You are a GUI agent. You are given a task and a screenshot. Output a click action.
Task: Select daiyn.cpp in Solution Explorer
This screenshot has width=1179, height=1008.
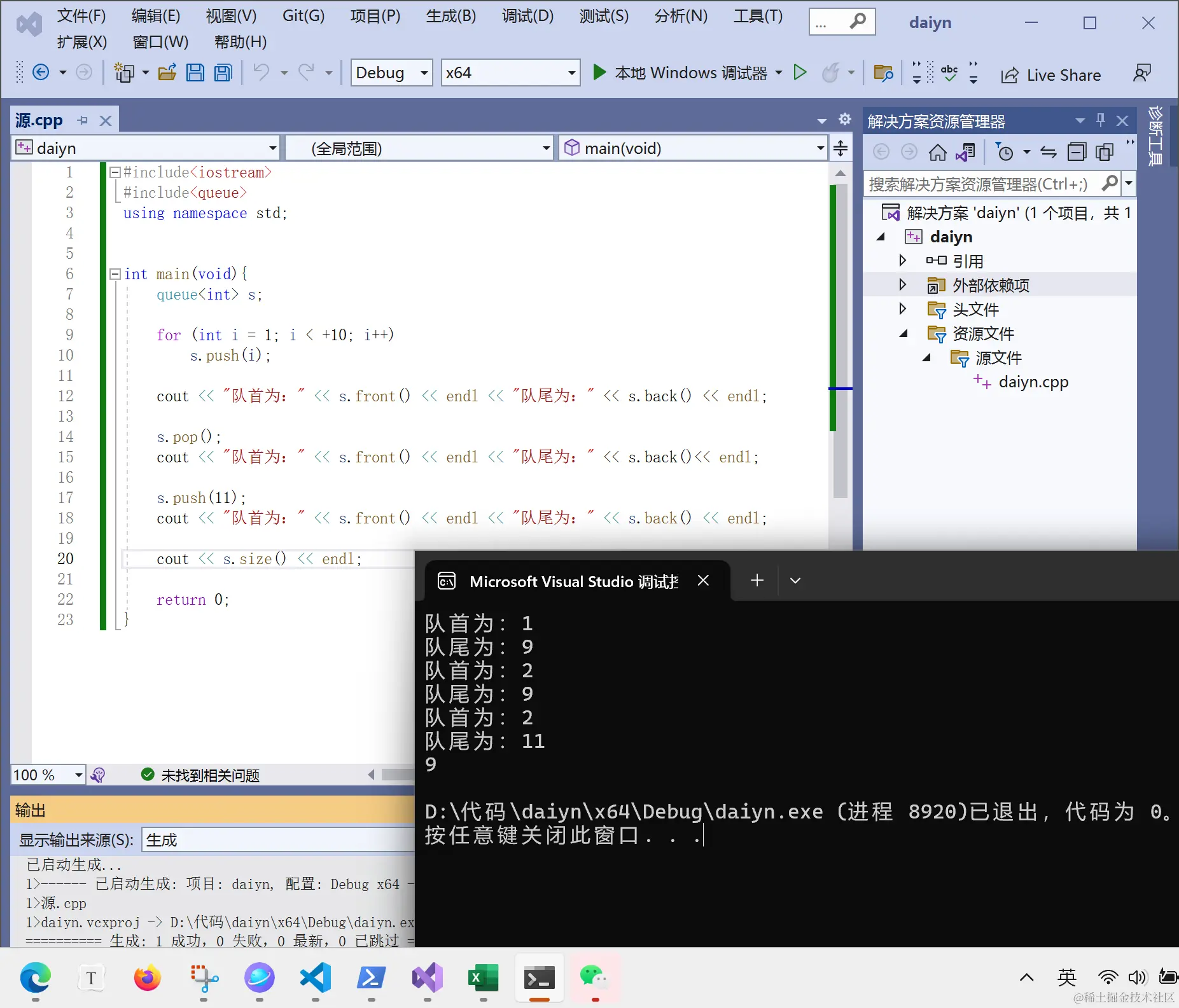point(1033,382)
